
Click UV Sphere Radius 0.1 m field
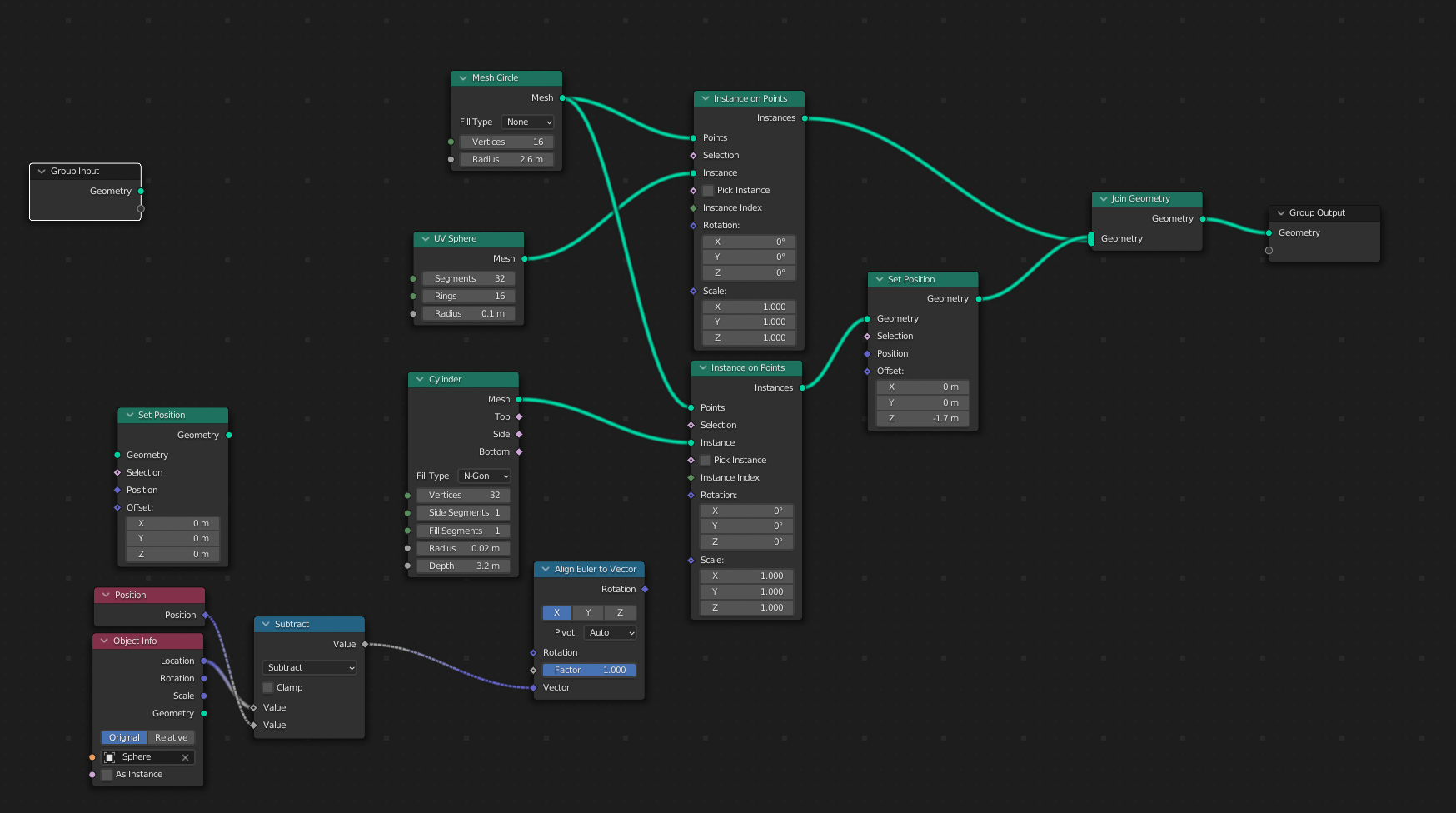469,314
